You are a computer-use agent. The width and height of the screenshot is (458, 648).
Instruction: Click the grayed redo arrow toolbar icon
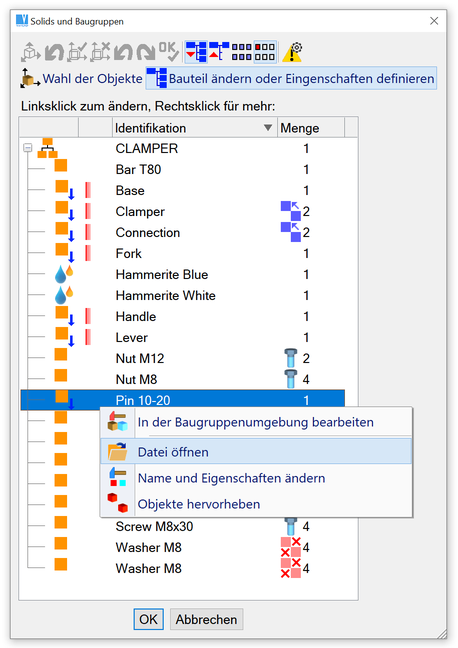coord(146,52)
